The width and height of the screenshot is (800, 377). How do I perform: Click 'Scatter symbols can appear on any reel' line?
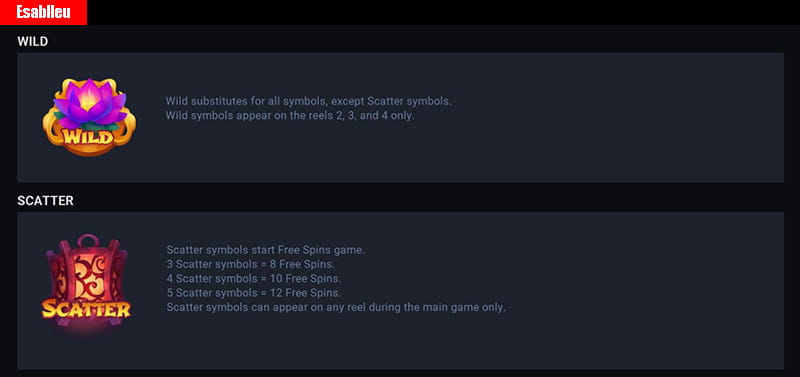(336, 308)
